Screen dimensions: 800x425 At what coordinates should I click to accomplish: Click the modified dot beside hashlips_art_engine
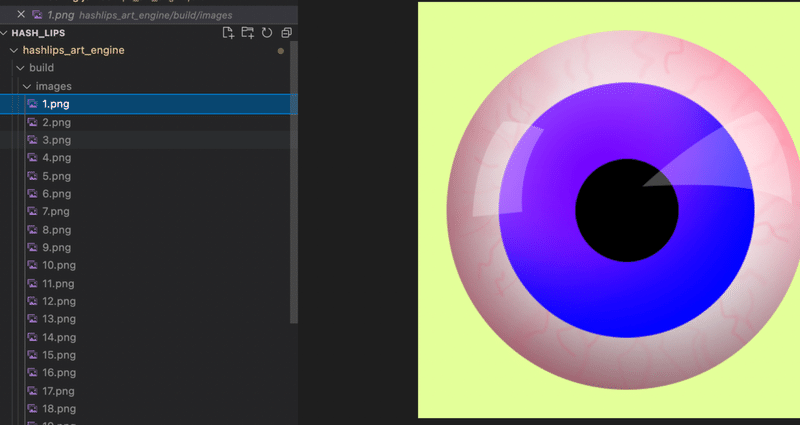click(281, 51)
